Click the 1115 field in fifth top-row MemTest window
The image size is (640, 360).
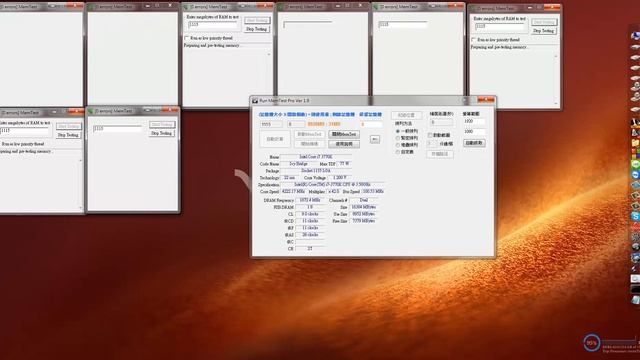402,24
